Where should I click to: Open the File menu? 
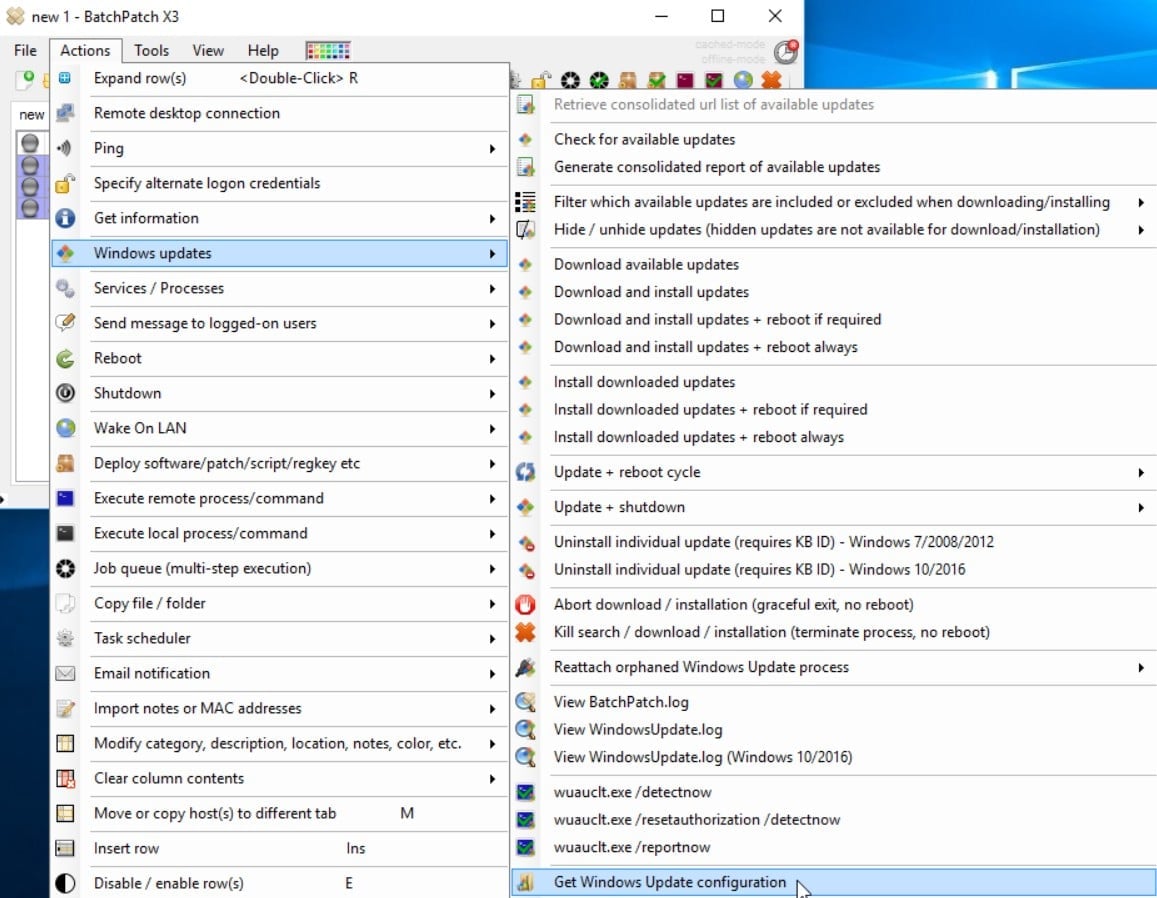click(25, 50)
